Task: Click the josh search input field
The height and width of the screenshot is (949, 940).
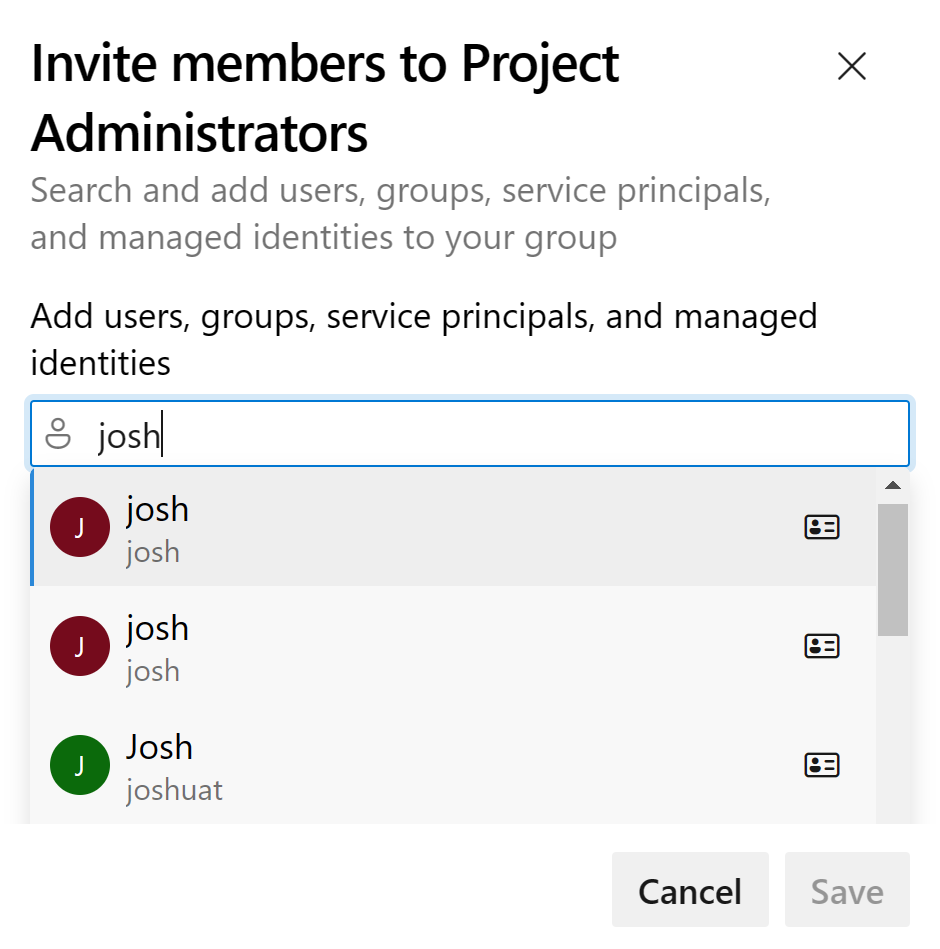Action: [x=500, y=435]
